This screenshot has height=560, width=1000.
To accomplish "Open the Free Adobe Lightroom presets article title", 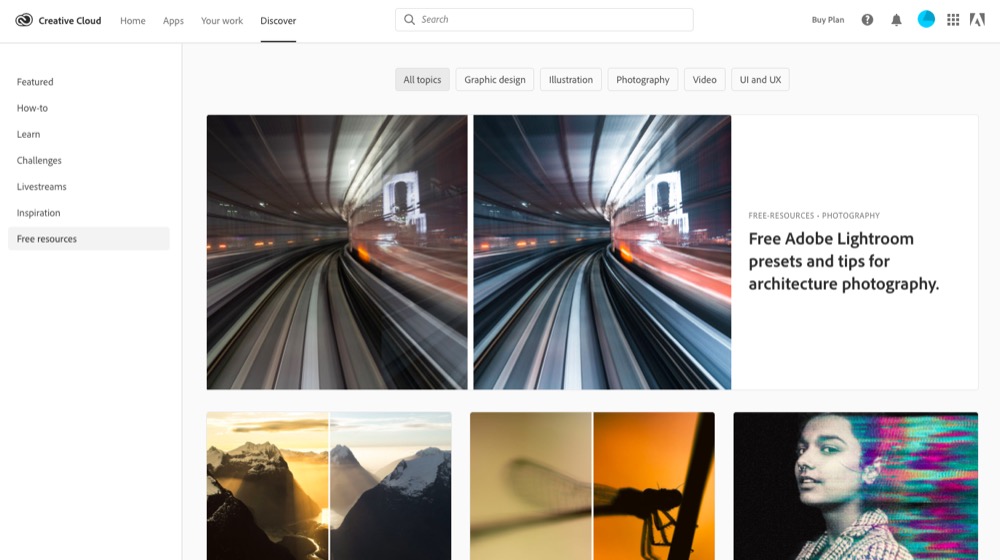I will click(844, 261).
